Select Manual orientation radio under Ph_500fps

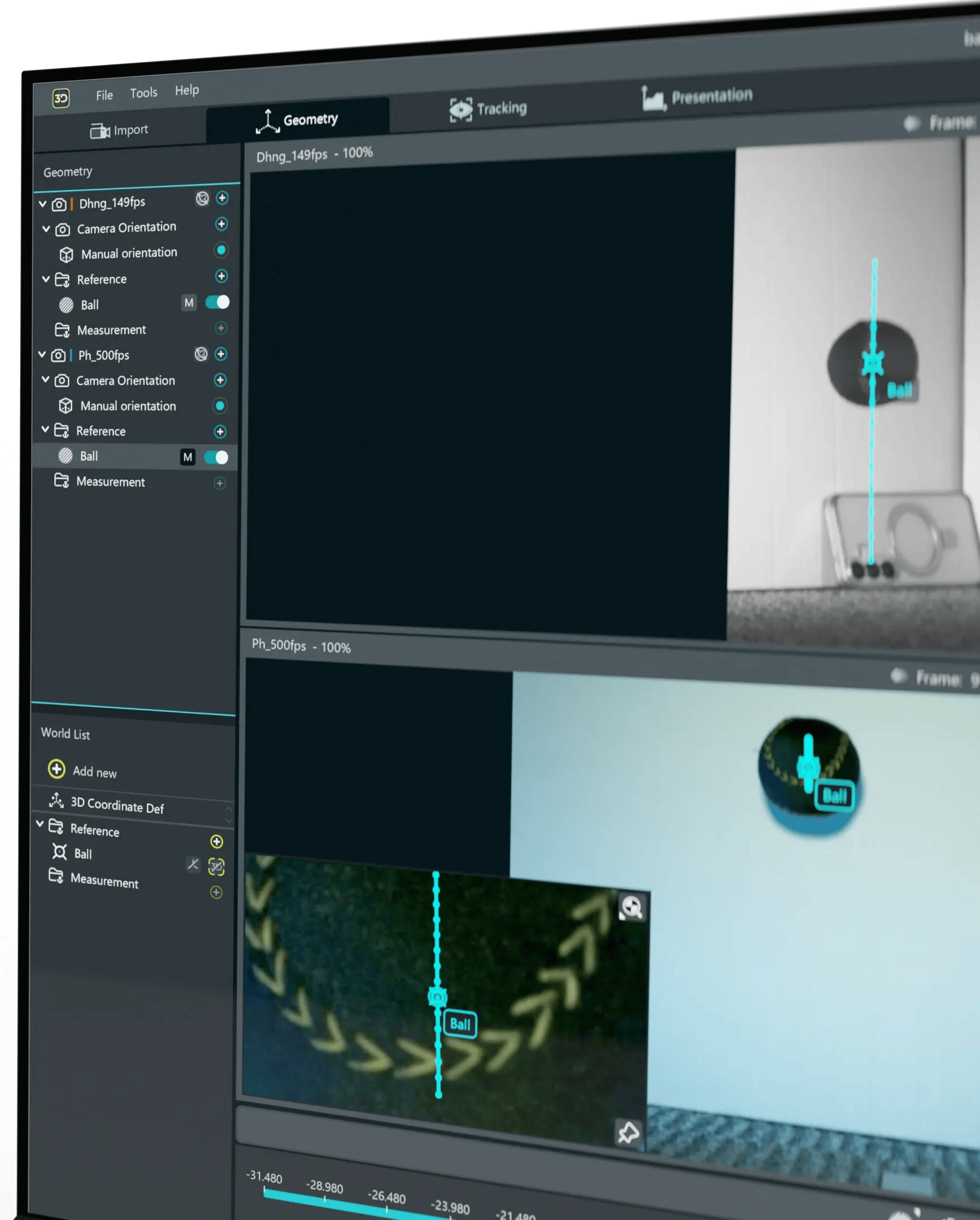(220, 406)
